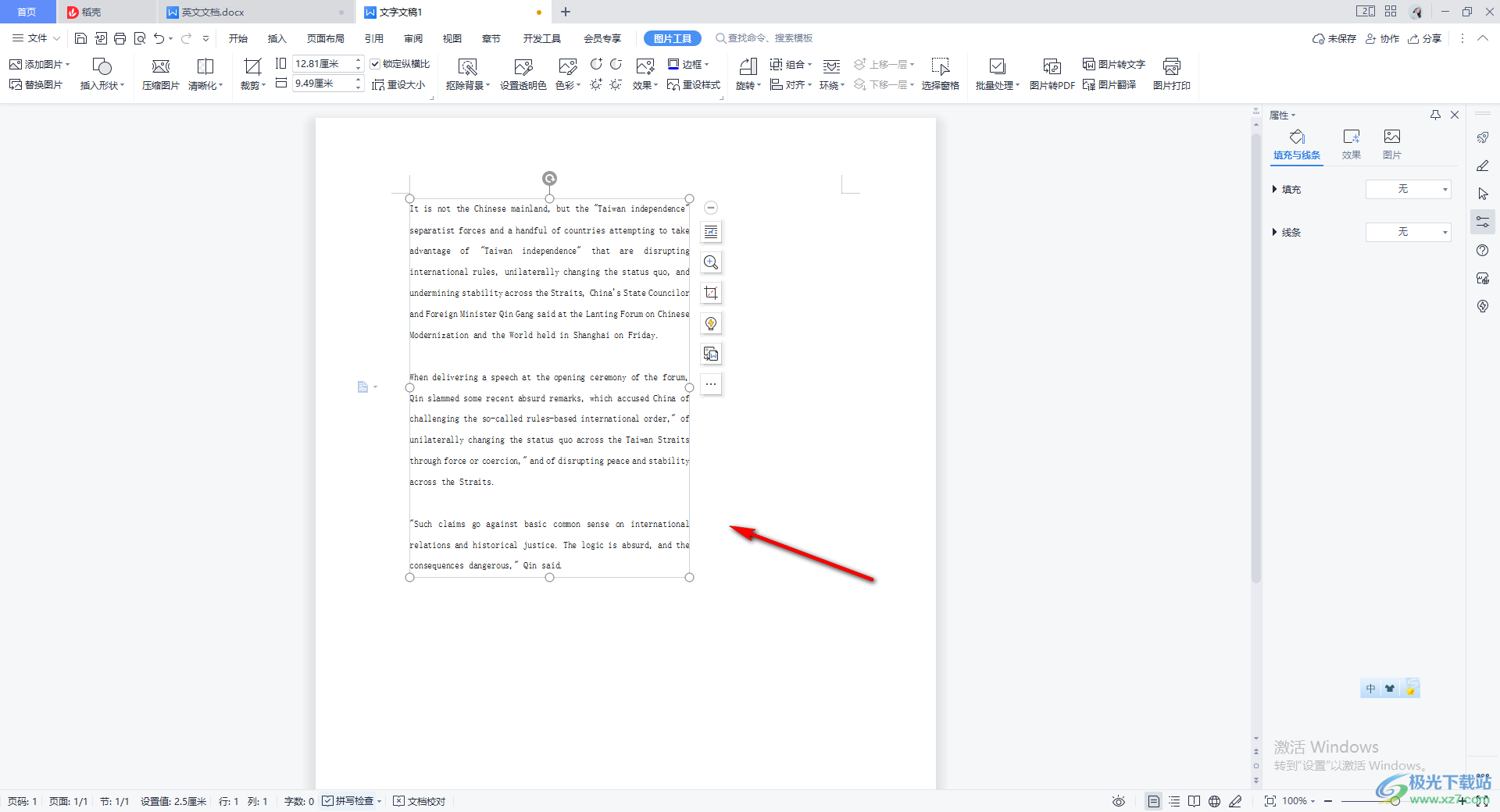Click the Rotate (旋转) icon
1500x812 pixels.
[748, 74]
